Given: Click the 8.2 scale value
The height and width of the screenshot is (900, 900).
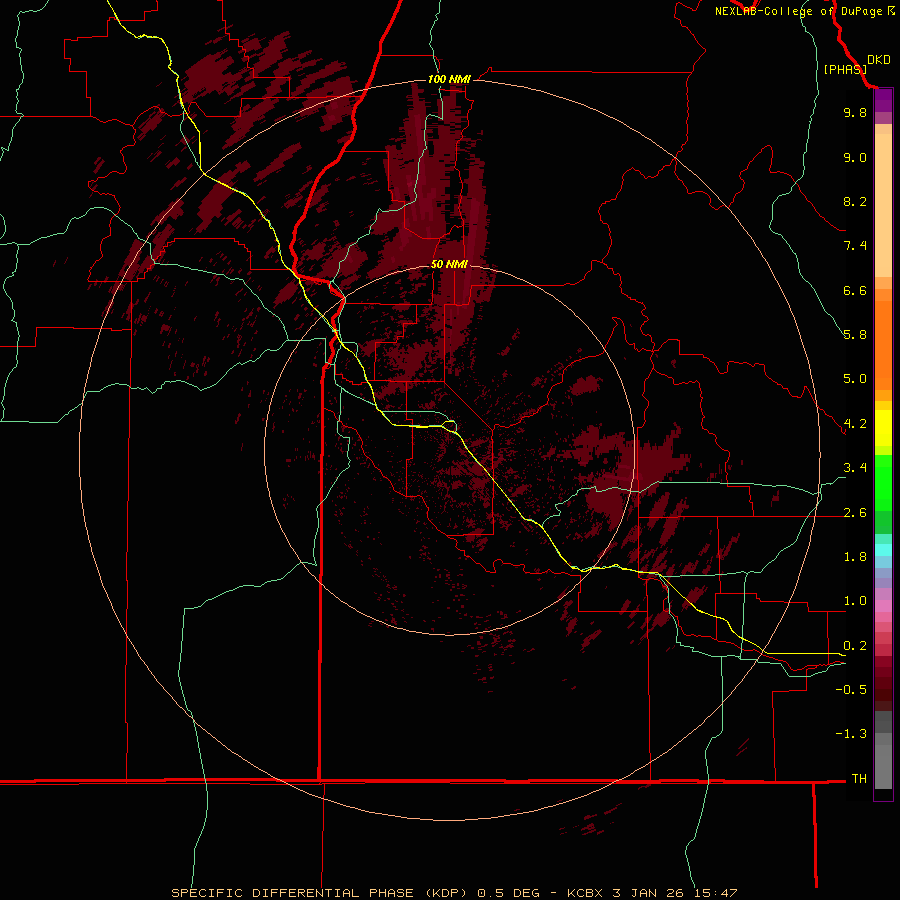Looking at the screenshot, I should pos(855,201).
